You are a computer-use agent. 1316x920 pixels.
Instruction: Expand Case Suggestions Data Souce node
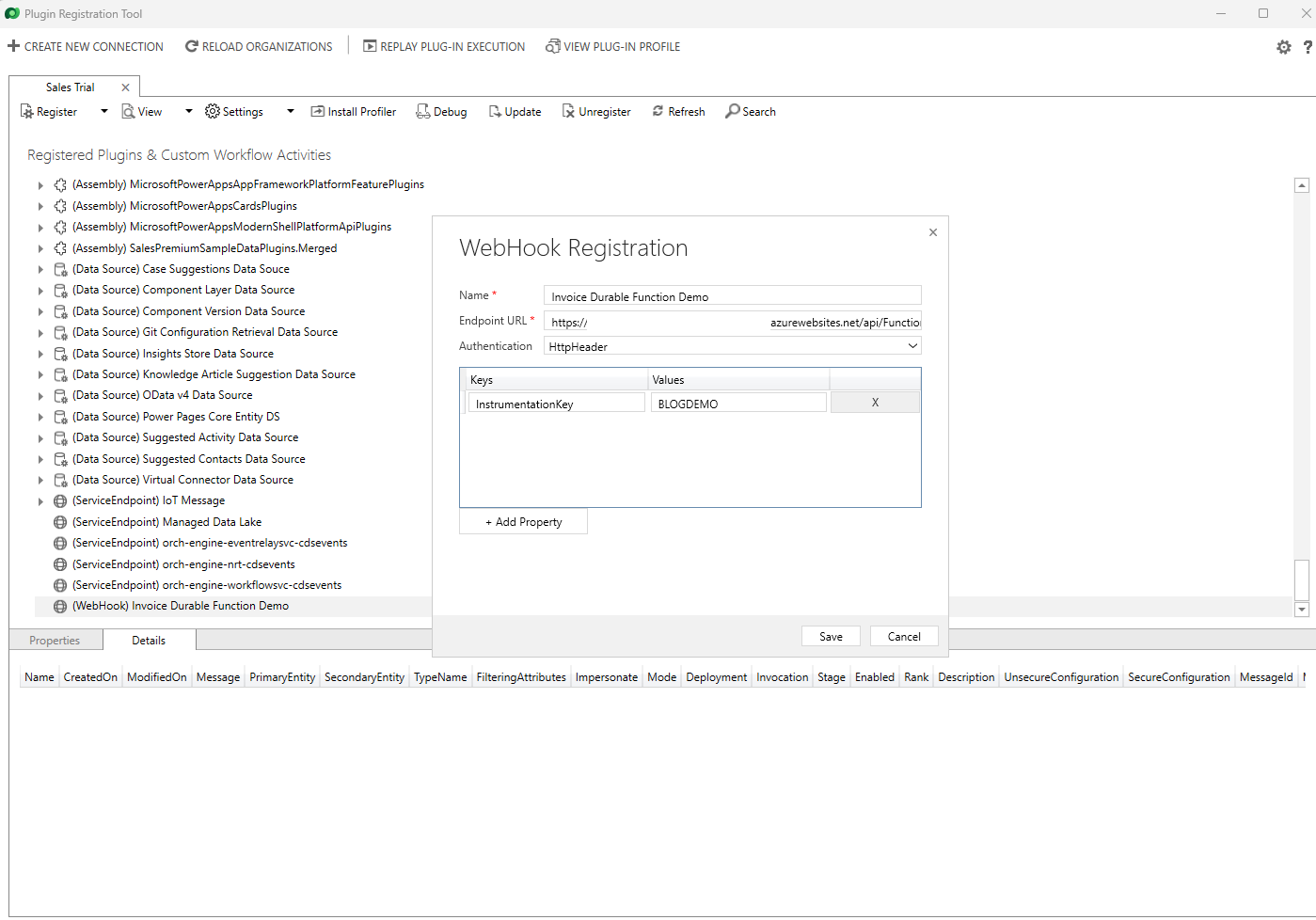[x=40, y=269]
